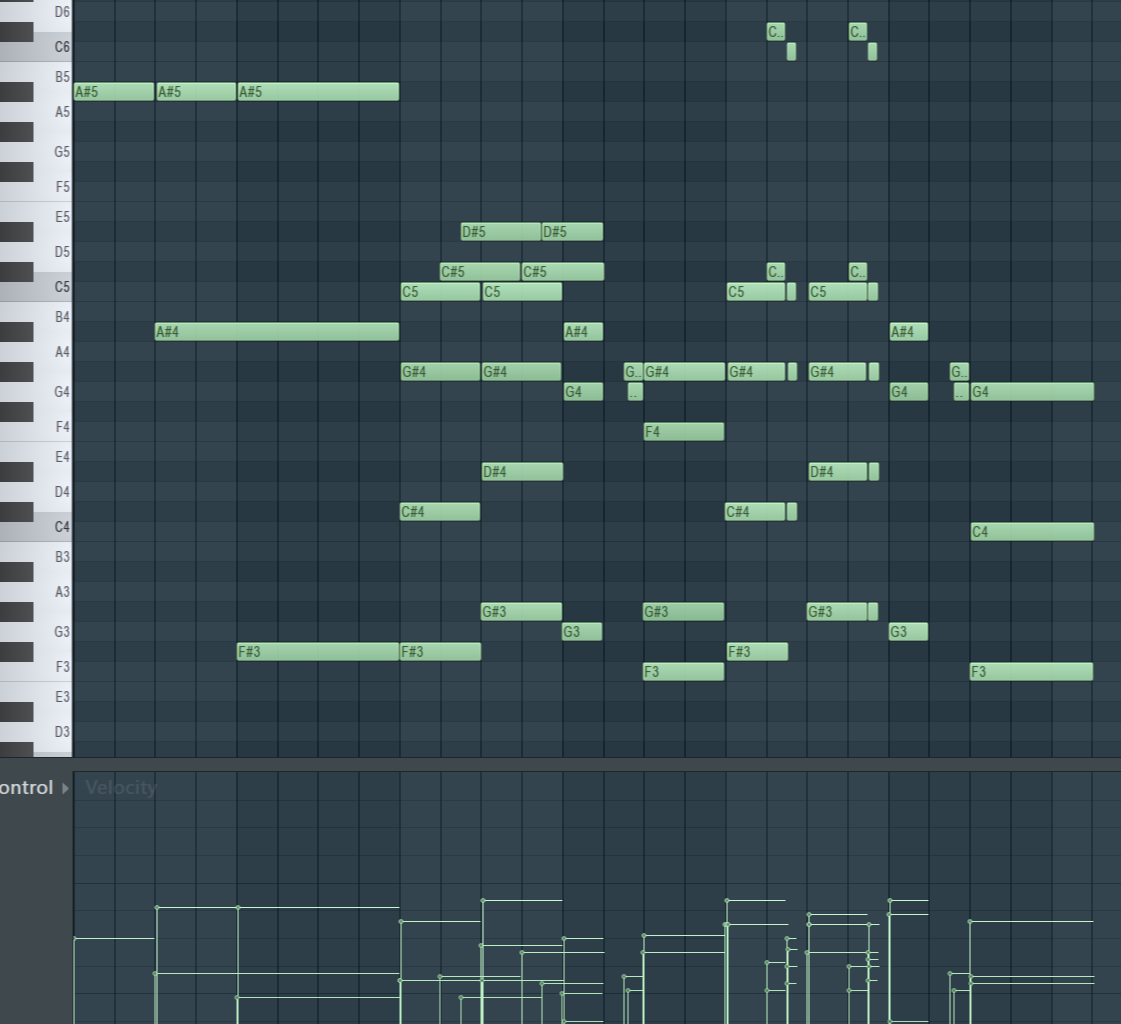Select the first A#5 note
The width and height of the screenshot is (1121, 1024).
click(x=114, y=92)
